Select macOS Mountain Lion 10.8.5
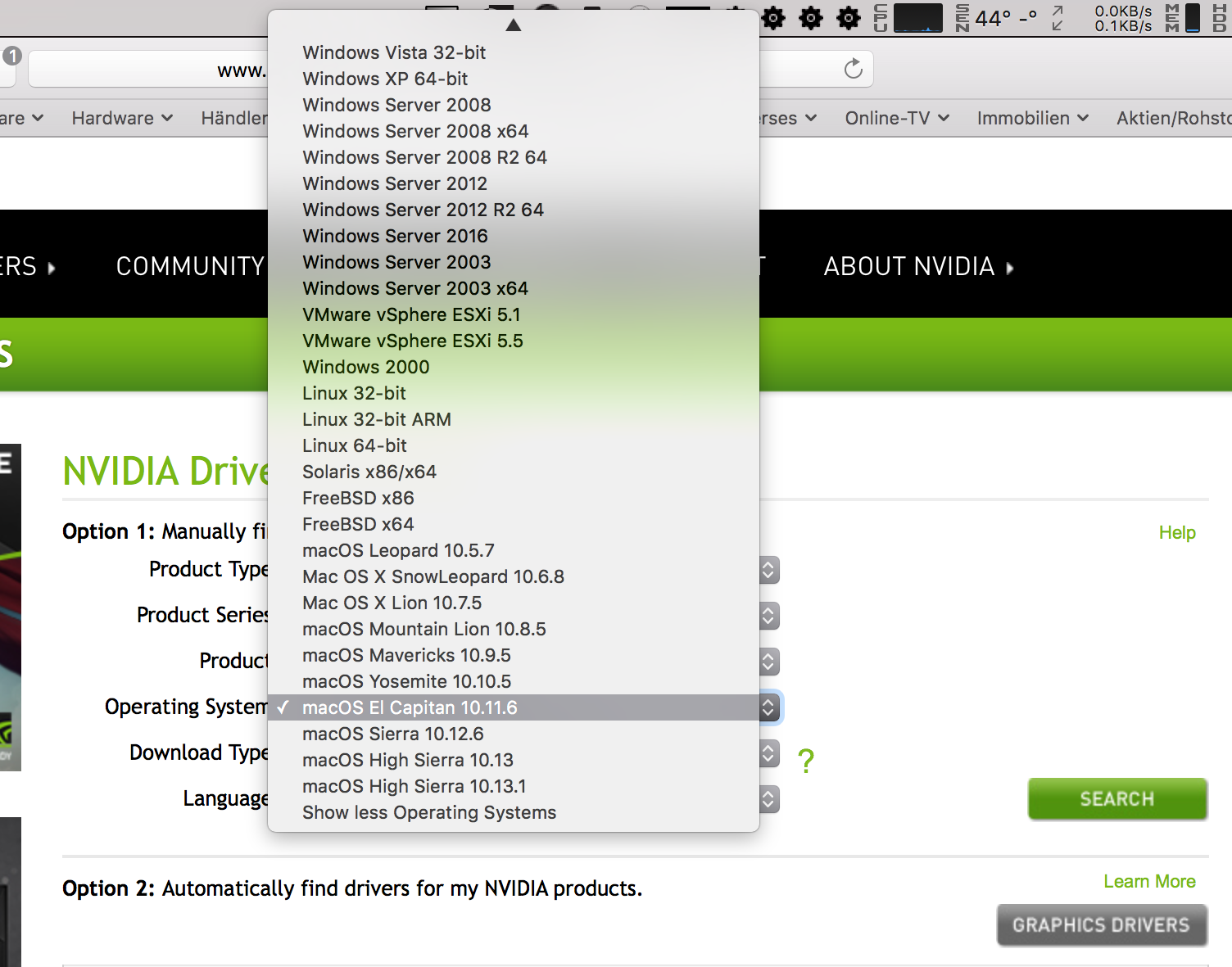 [x=514, y=629]
